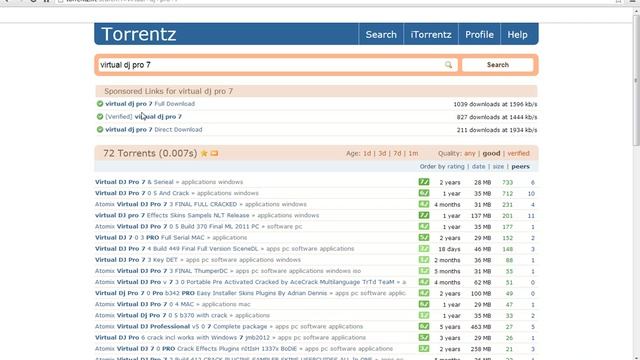Click verified badge on Virtual DJ Pro 7 & Serial row
Screen dimensions: 640x360
click(424, 182)
